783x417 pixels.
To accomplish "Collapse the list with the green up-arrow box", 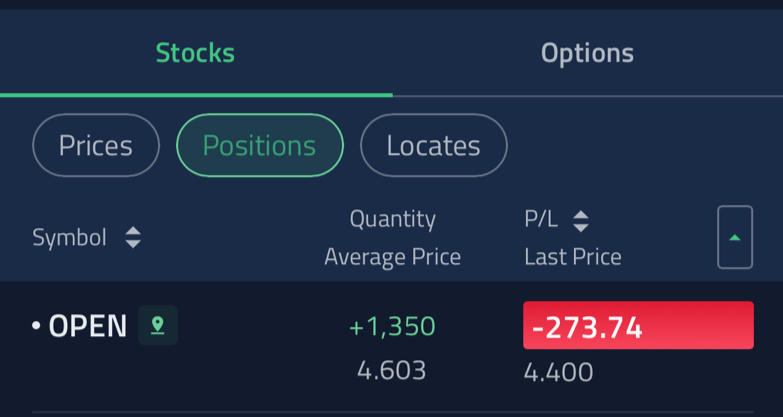I will click(x=735, y=237).
